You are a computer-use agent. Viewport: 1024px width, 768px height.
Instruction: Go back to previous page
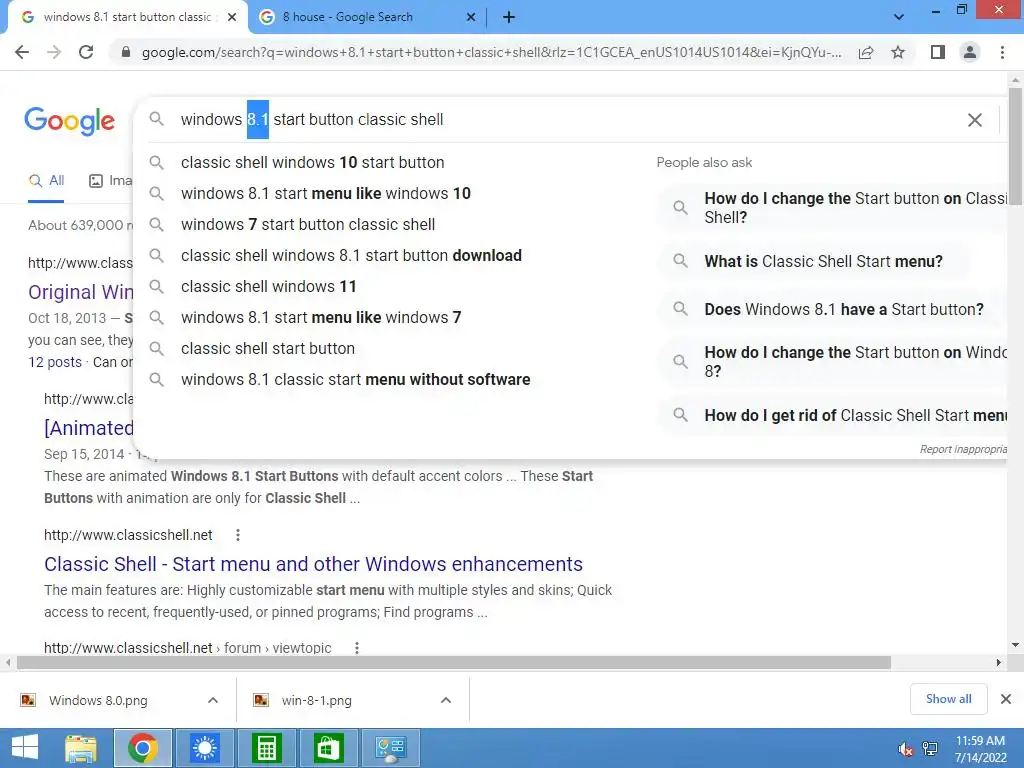coord(22,52)
